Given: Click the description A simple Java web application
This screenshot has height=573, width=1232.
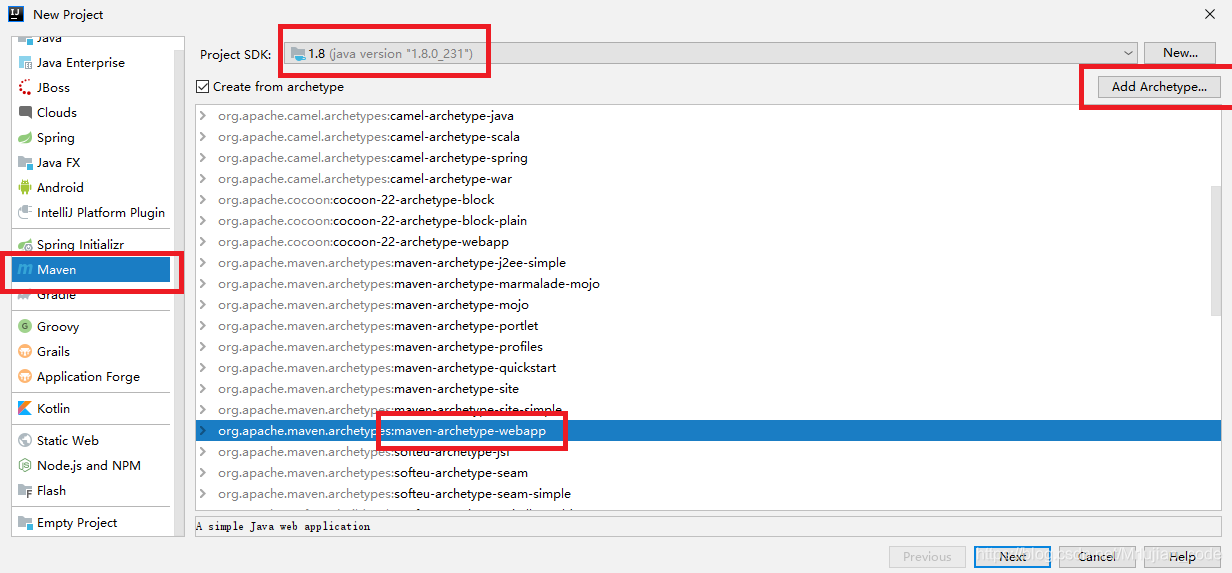Looking at the screenshot, I should [x=283, y=526].
